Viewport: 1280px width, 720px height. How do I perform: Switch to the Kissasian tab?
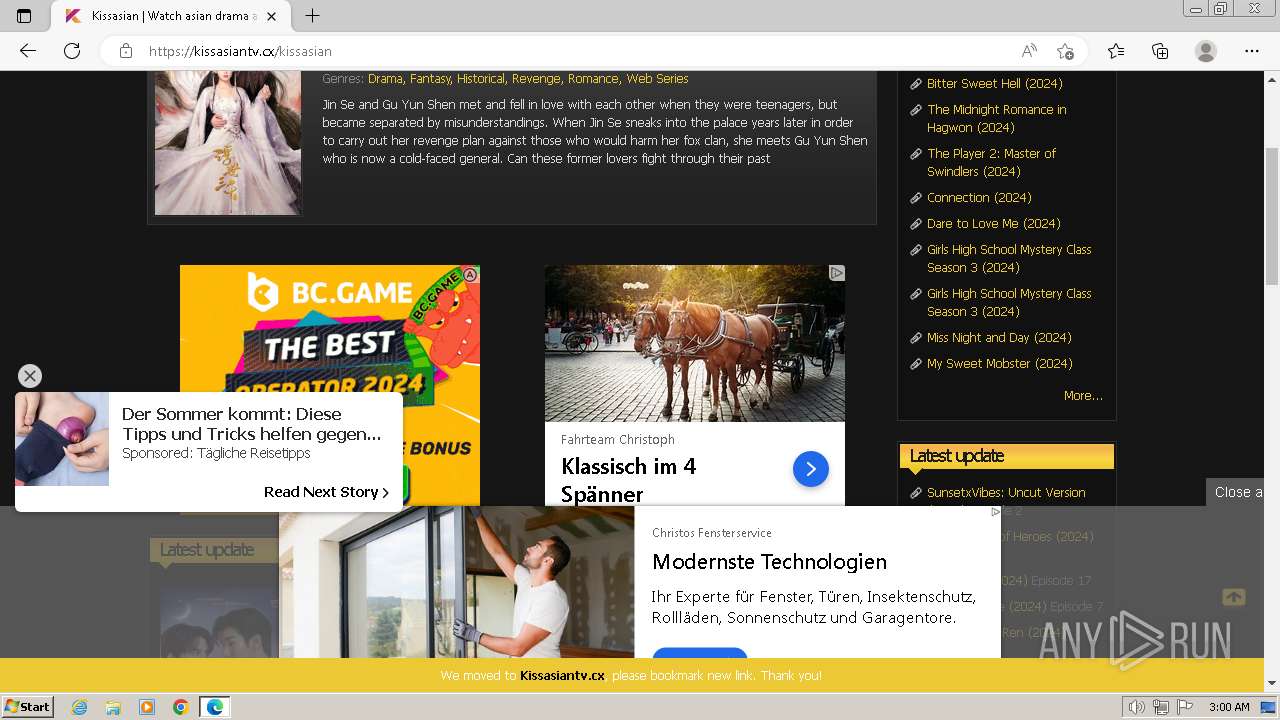pos(170,16)
